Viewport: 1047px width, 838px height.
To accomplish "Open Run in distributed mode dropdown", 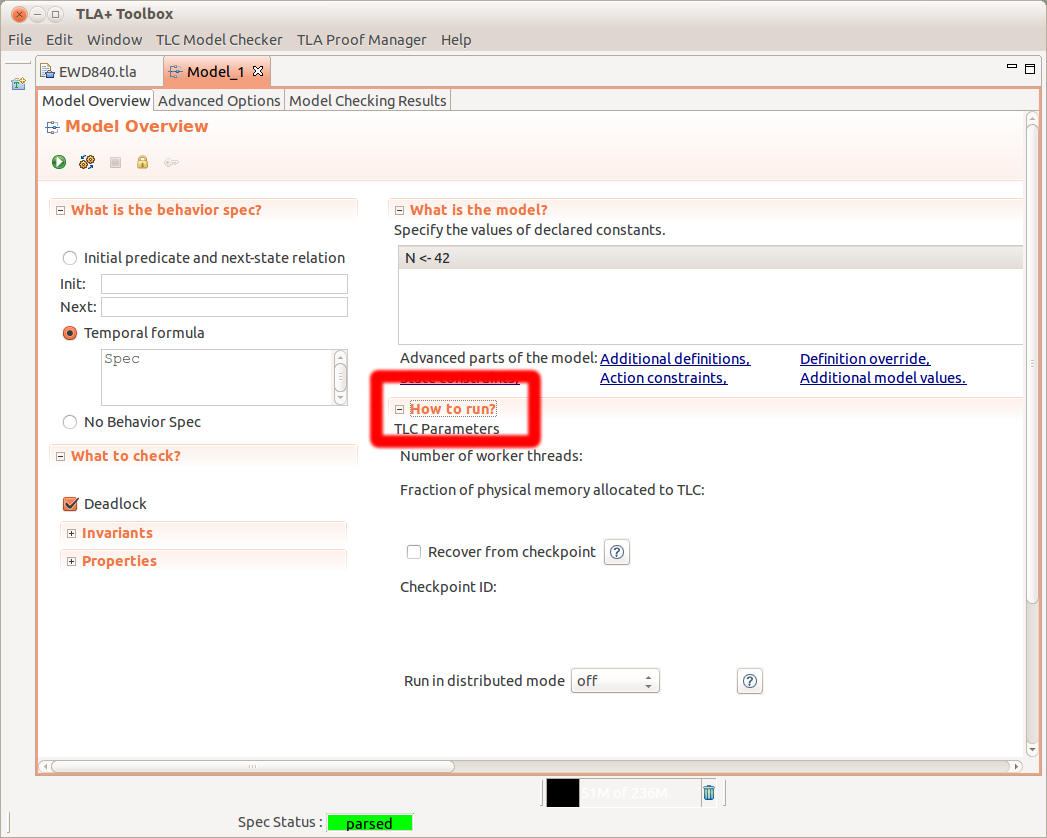I will tap(614, 681).
